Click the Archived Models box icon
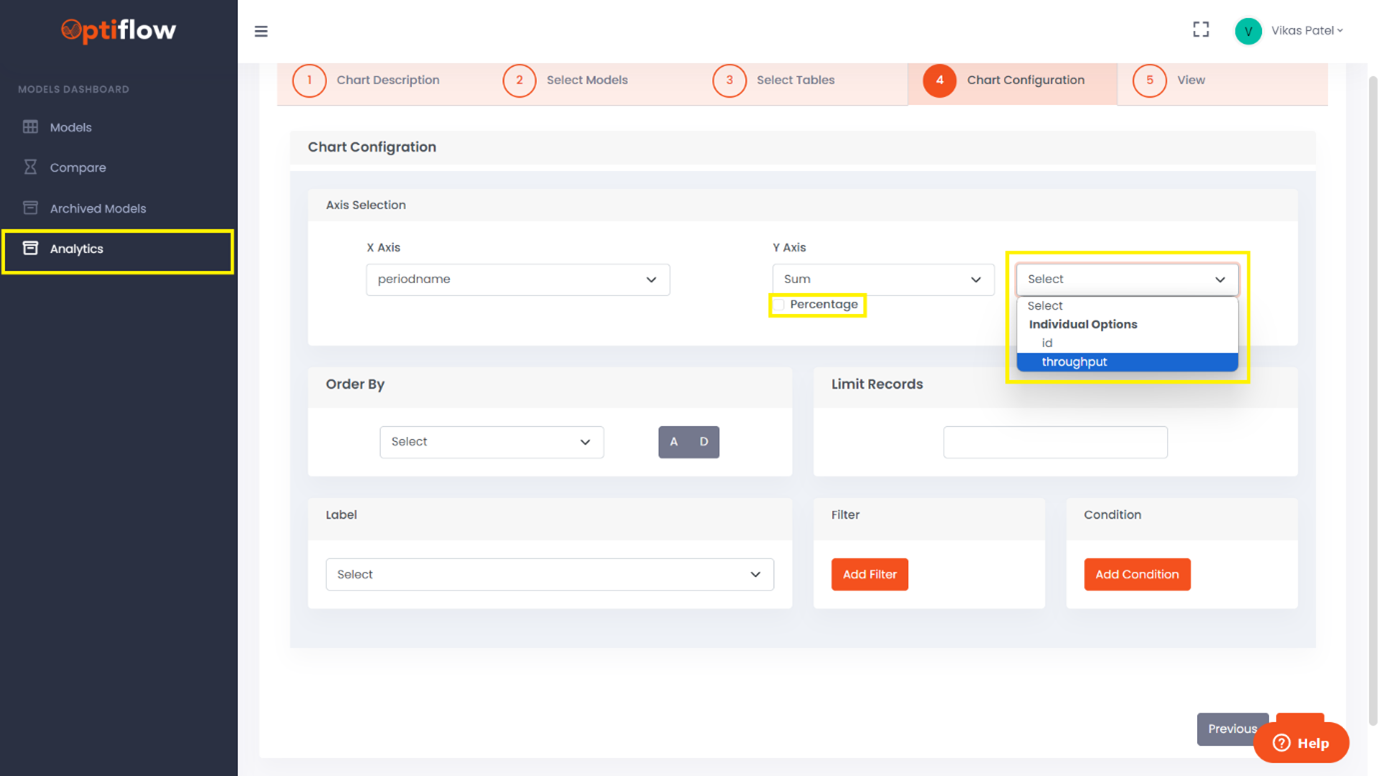This screenshot has width=1379, height=776. click(31, 208)
